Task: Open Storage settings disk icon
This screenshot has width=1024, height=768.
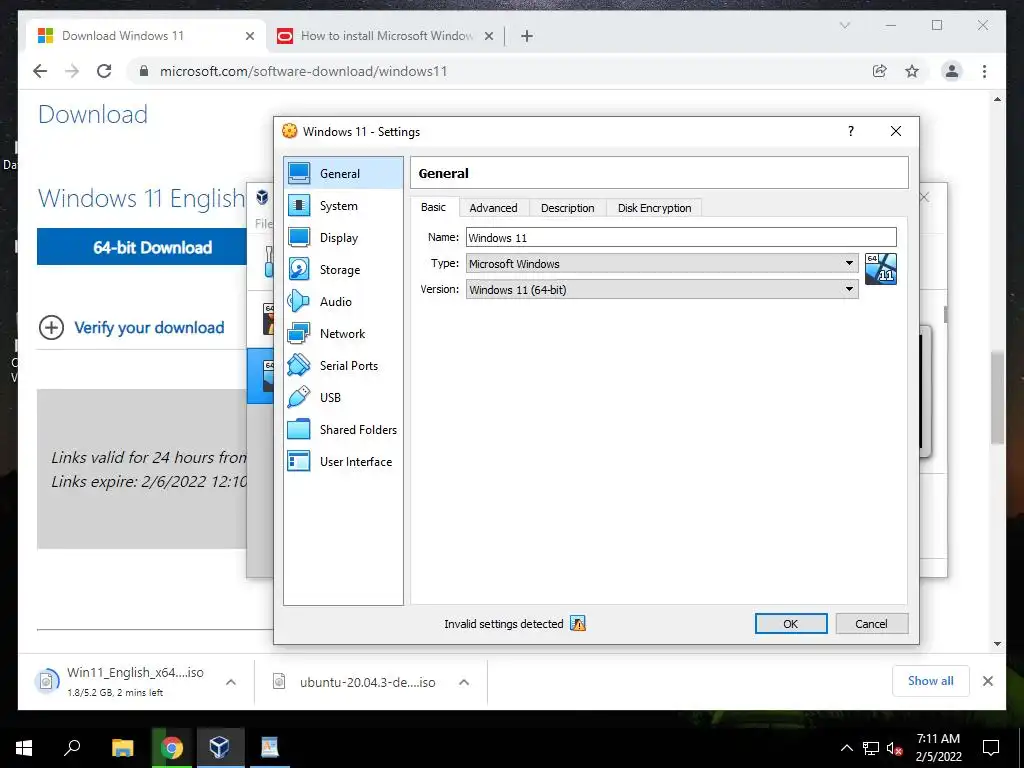Action: point(299,269)
